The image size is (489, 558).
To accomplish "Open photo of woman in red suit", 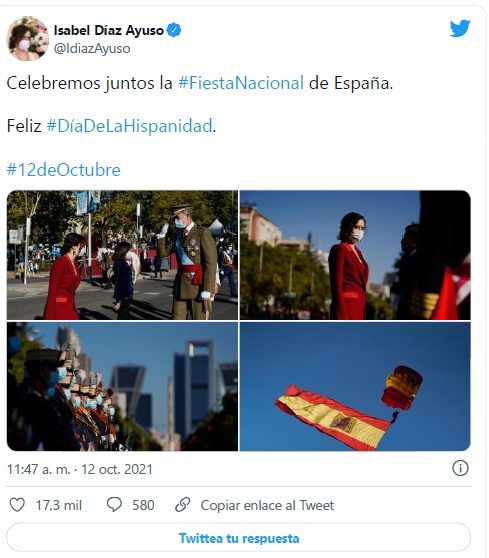I will pyautogui.click(x=355, y=255).
